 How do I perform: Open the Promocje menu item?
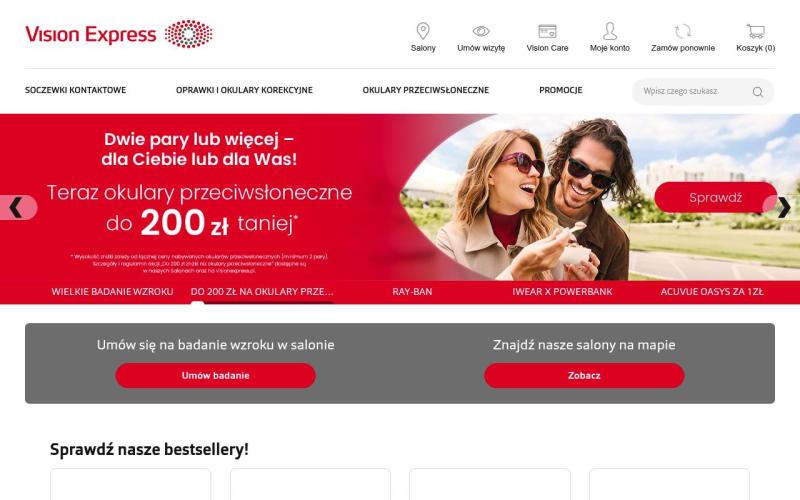point(561,90)
